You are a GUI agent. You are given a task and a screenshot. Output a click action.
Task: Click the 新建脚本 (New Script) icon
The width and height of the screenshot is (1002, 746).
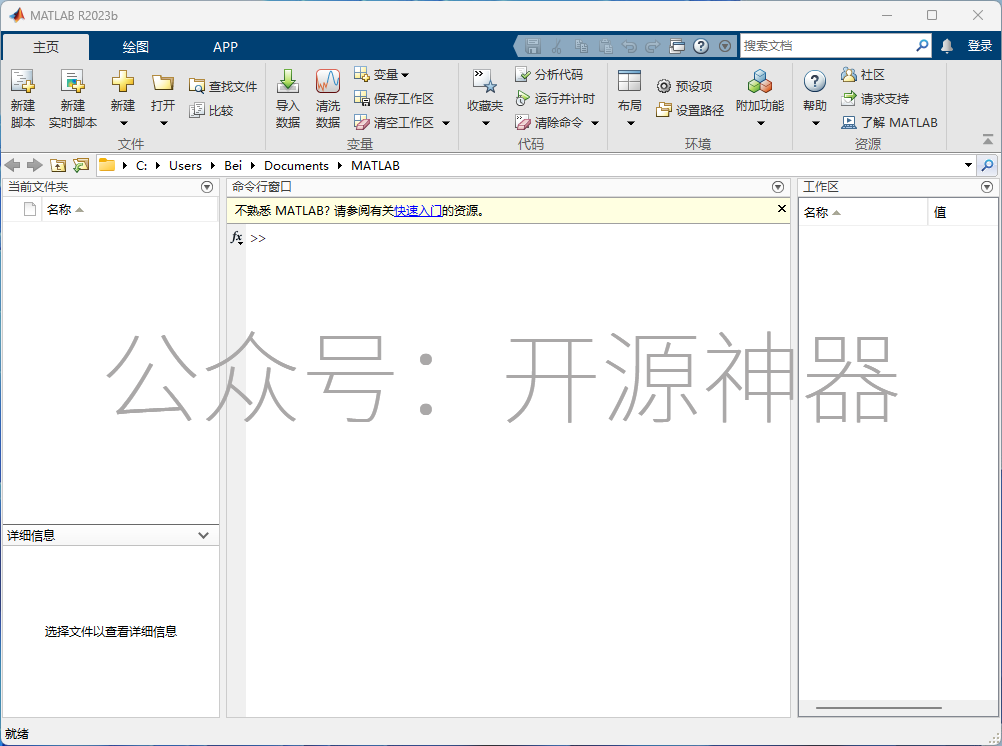click(x=22, y=82)
